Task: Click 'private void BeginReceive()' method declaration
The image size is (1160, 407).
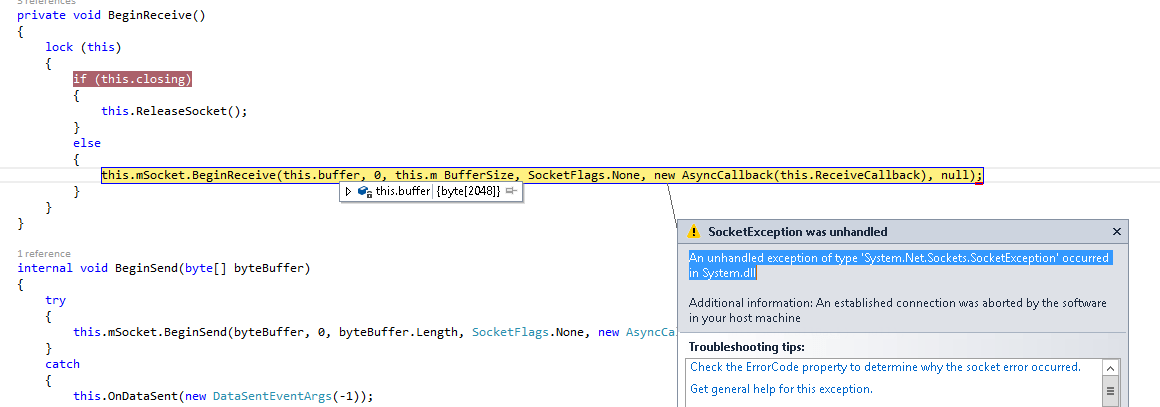Action: click(x=112, y=15)
